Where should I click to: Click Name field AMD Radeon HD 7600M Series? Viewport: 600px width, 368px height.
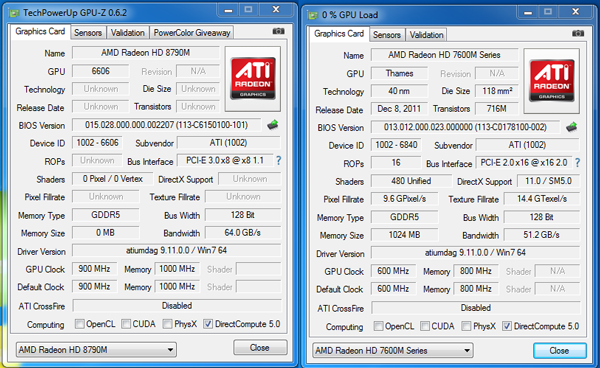pyautogui.click(x=444, y=55)
